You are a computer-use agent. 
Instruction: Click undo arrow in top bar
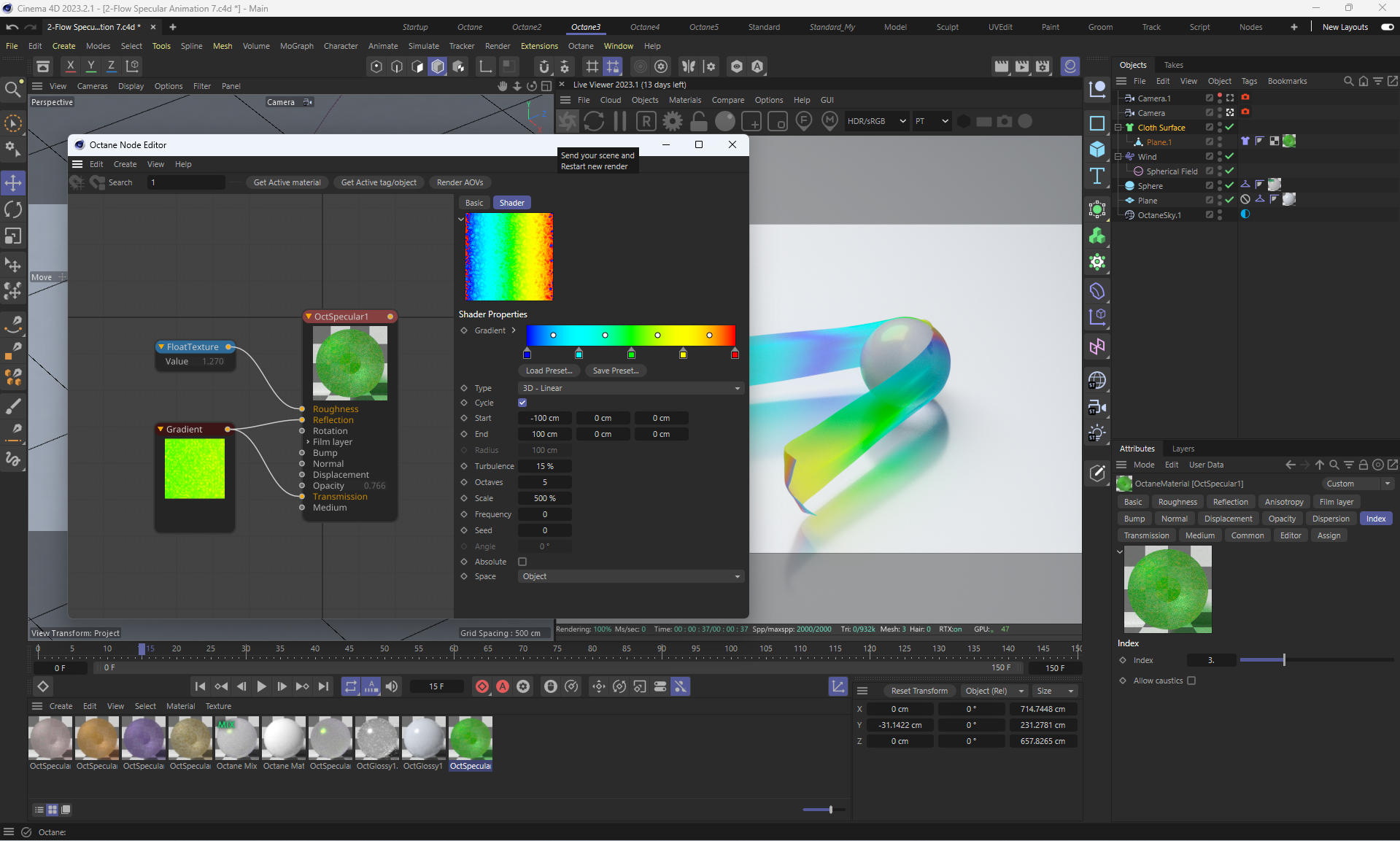tap(12, 27)
